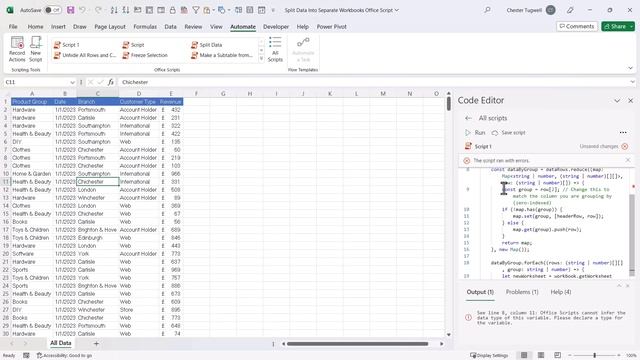
Task: Click Sort Ascending A-Z icon
Action: (114, 10)
